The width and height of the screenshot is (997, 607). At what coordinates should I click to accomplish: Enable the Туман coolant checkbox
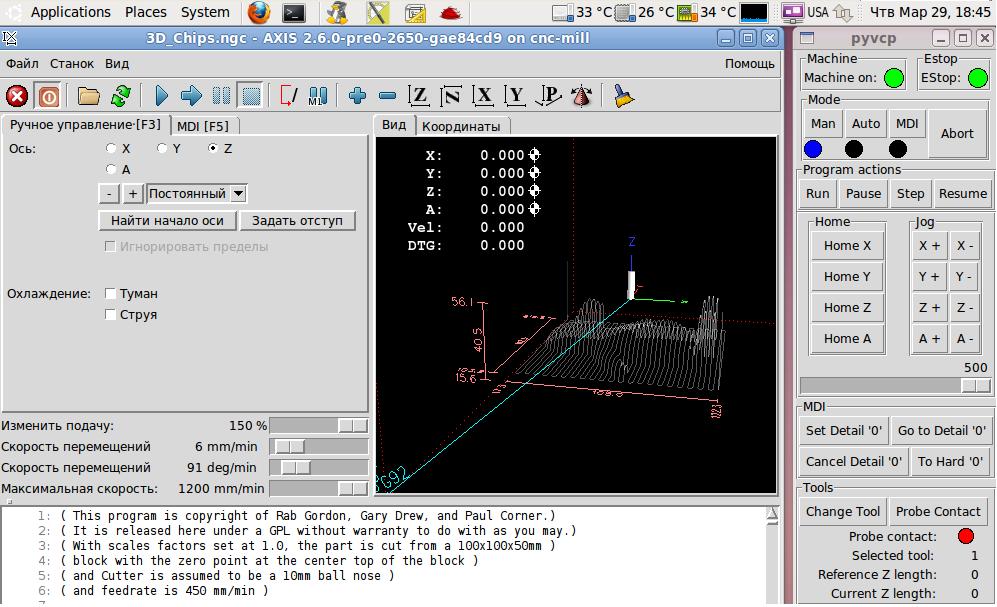(110, 294)
